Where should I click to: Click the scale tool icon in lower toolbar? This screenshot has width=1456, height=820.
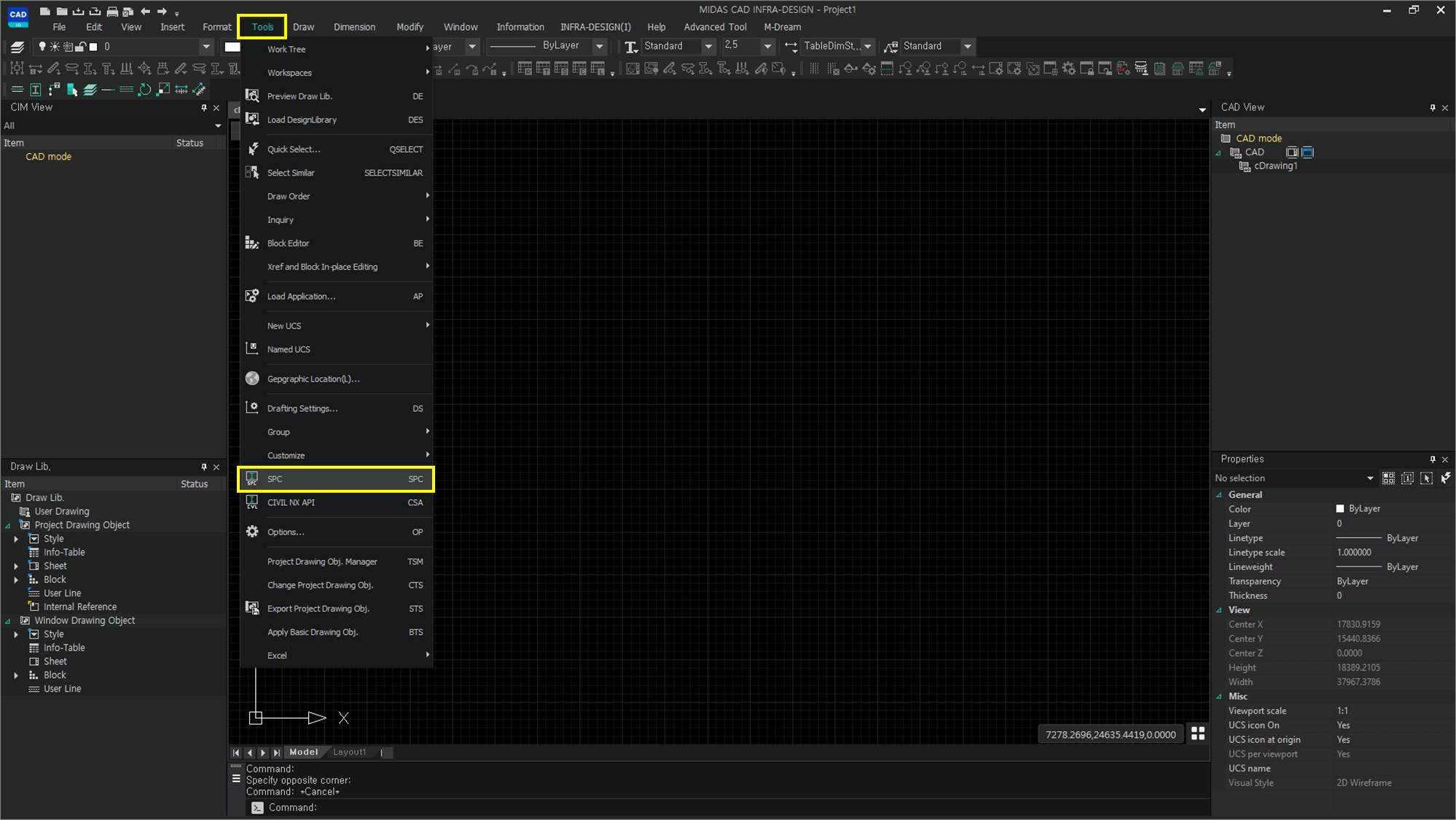(163, 90)
